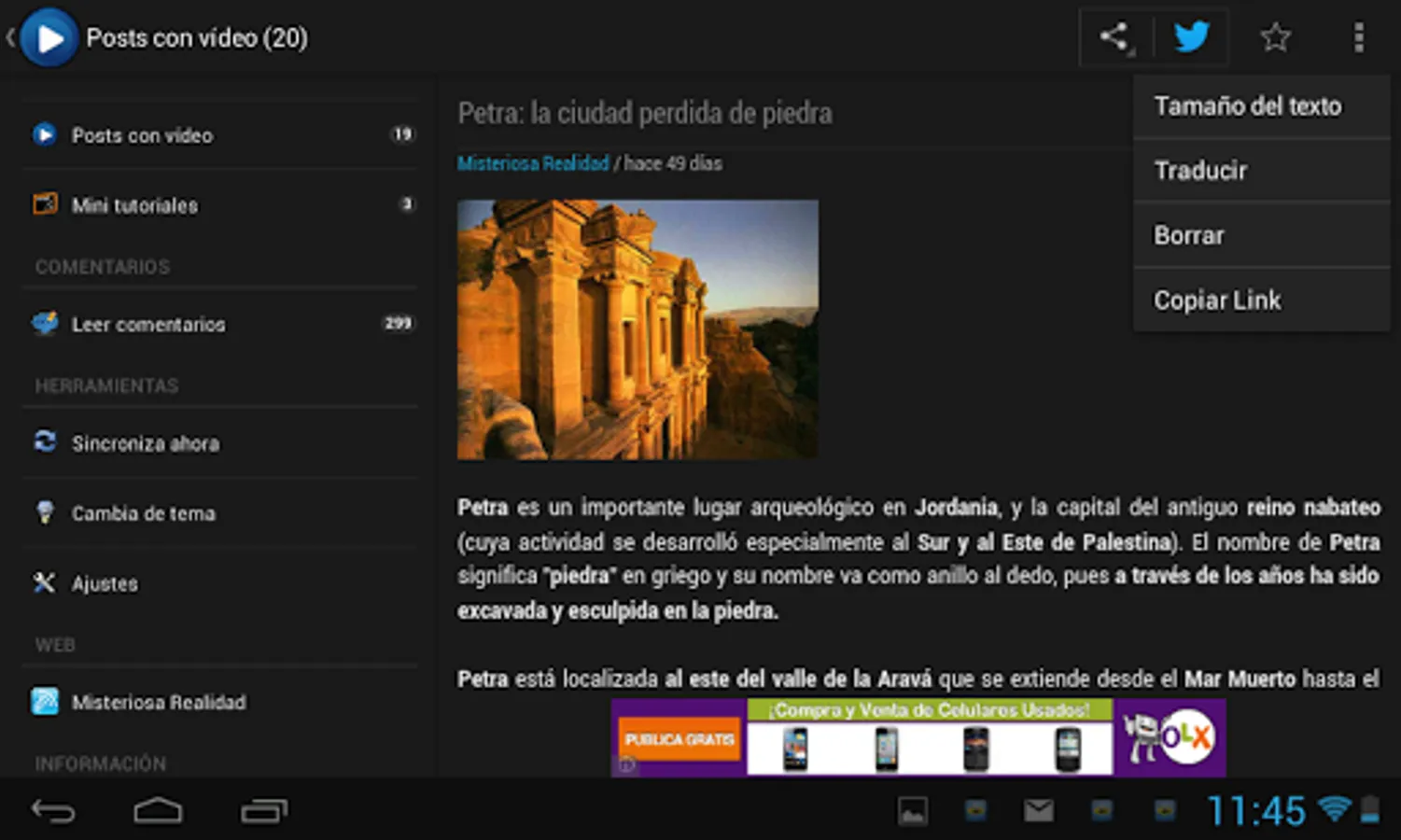This screenshot has height=840, width=1401.
Task: Click the 'hace 49 días' timestamp
Action: [x=673, y=163]
